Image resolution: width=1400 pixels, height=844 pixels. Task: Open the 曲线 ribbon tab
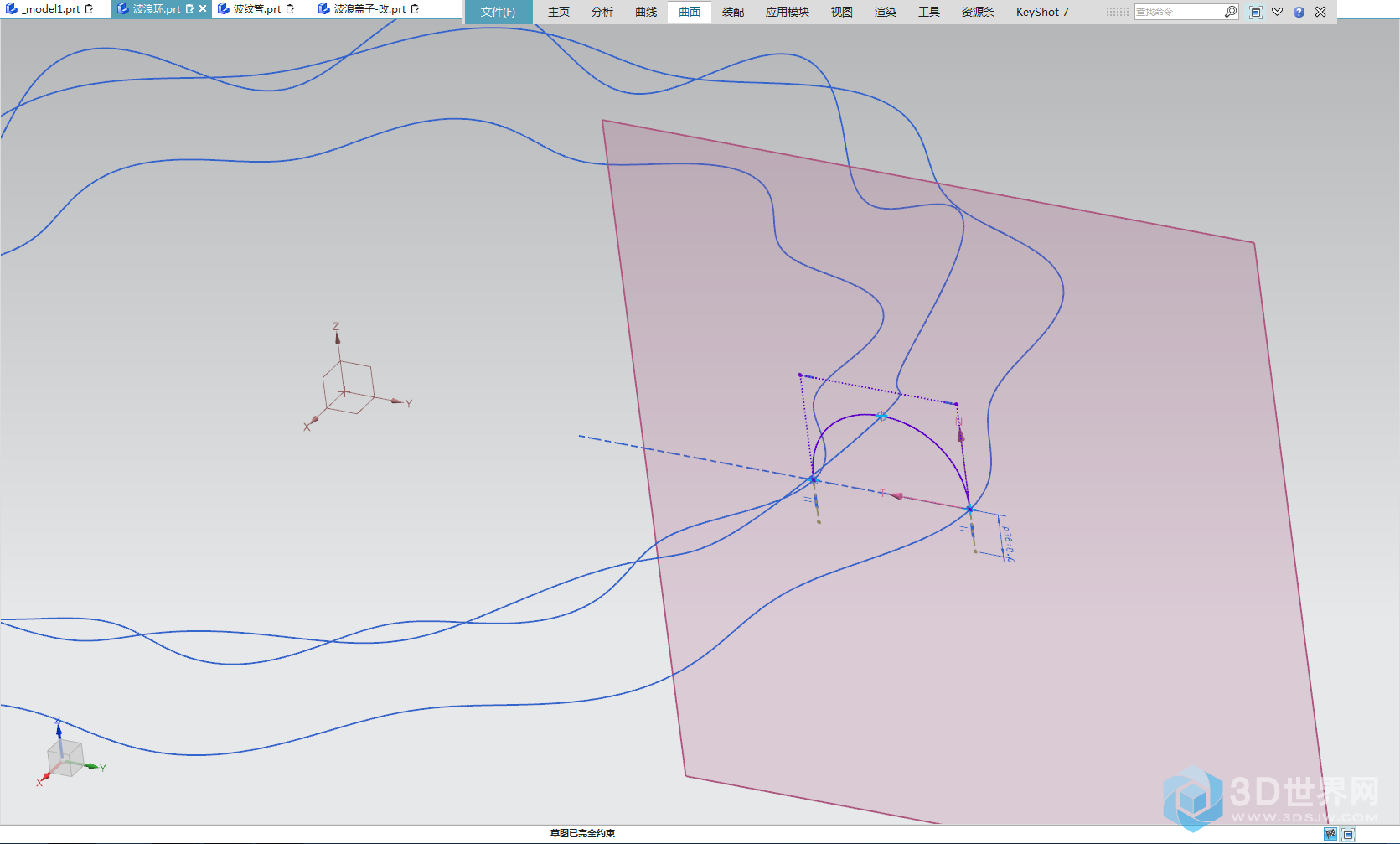[x=646, y=12]
